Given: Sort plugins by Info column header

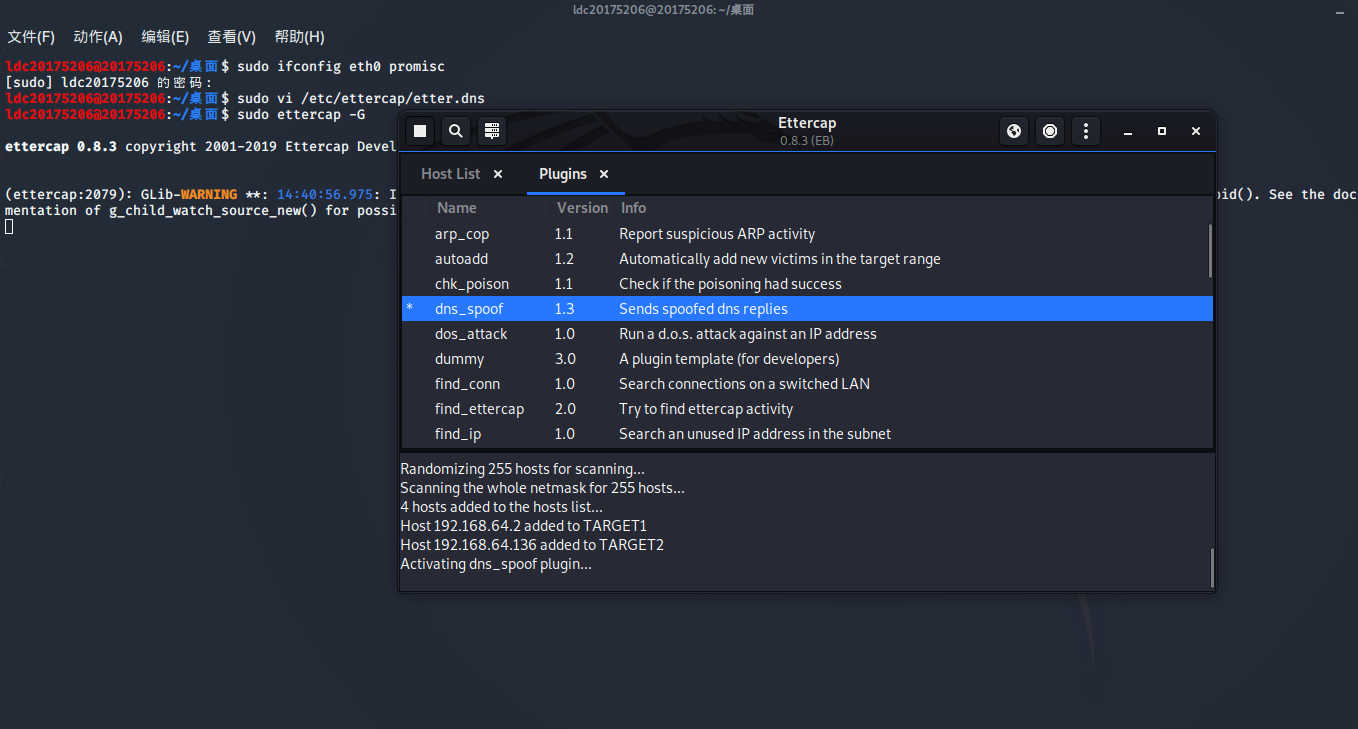Looking at the screenshot, I should click(633, 208).
